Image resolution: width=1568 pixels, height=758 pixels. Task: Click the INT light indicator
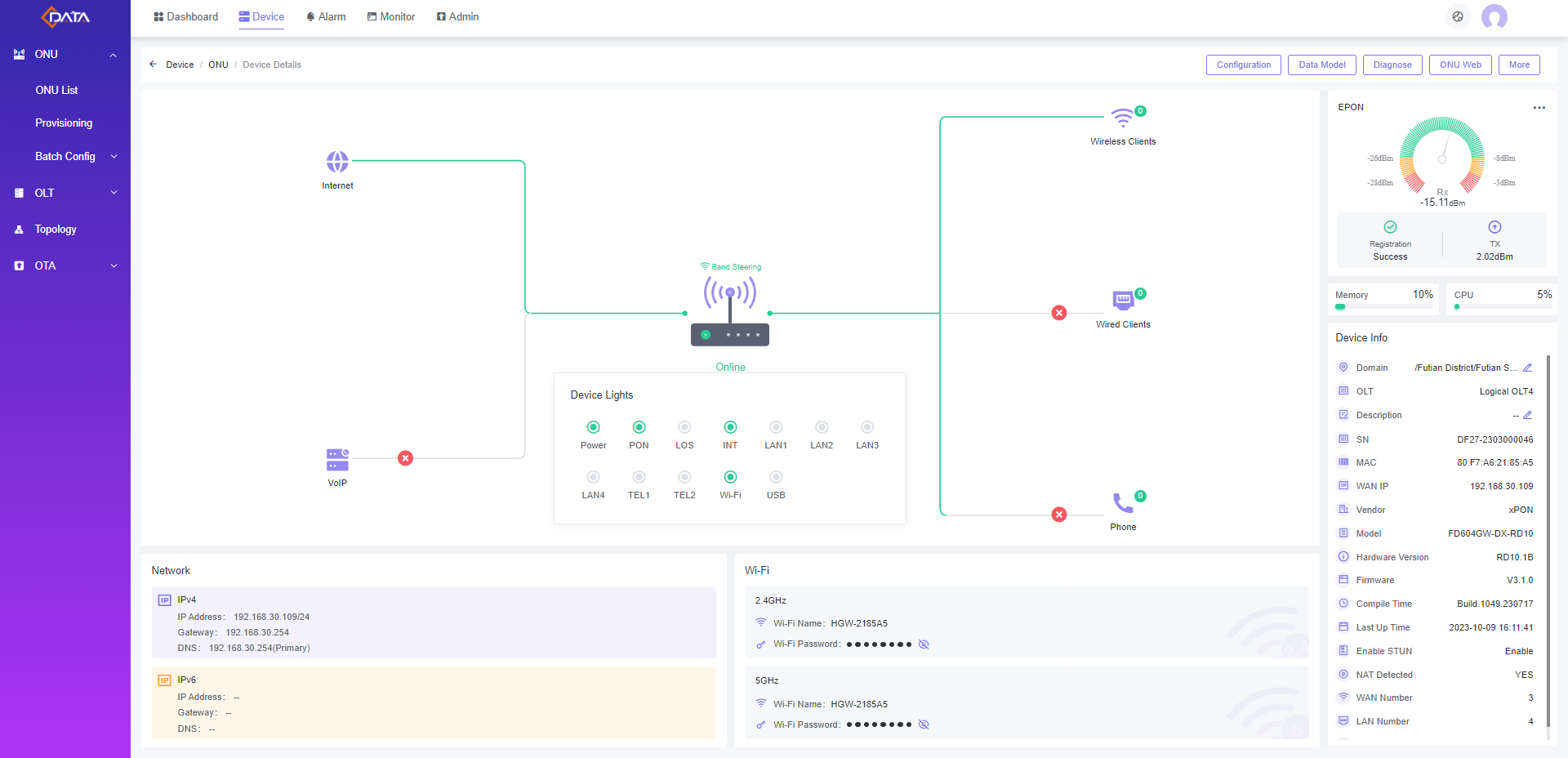click(731, 427)
